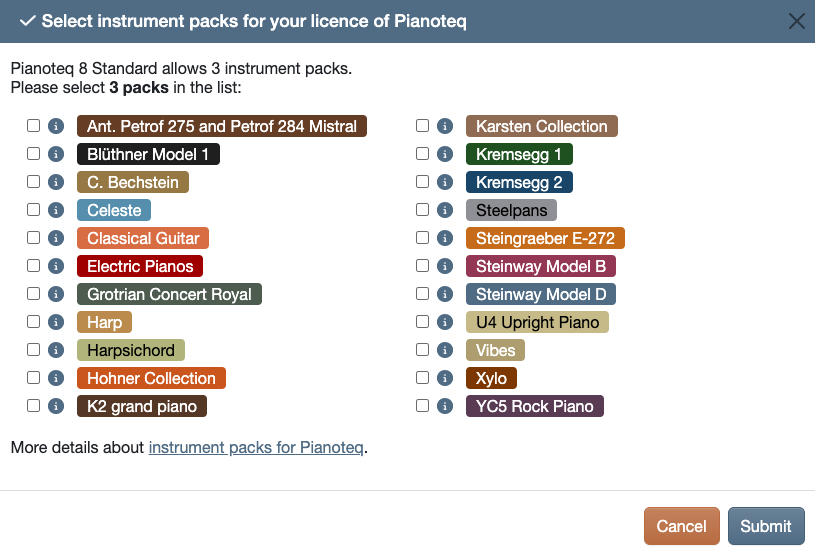Open info icon for Blüthner Model 1
815x555 pixels.
(56, 154)
